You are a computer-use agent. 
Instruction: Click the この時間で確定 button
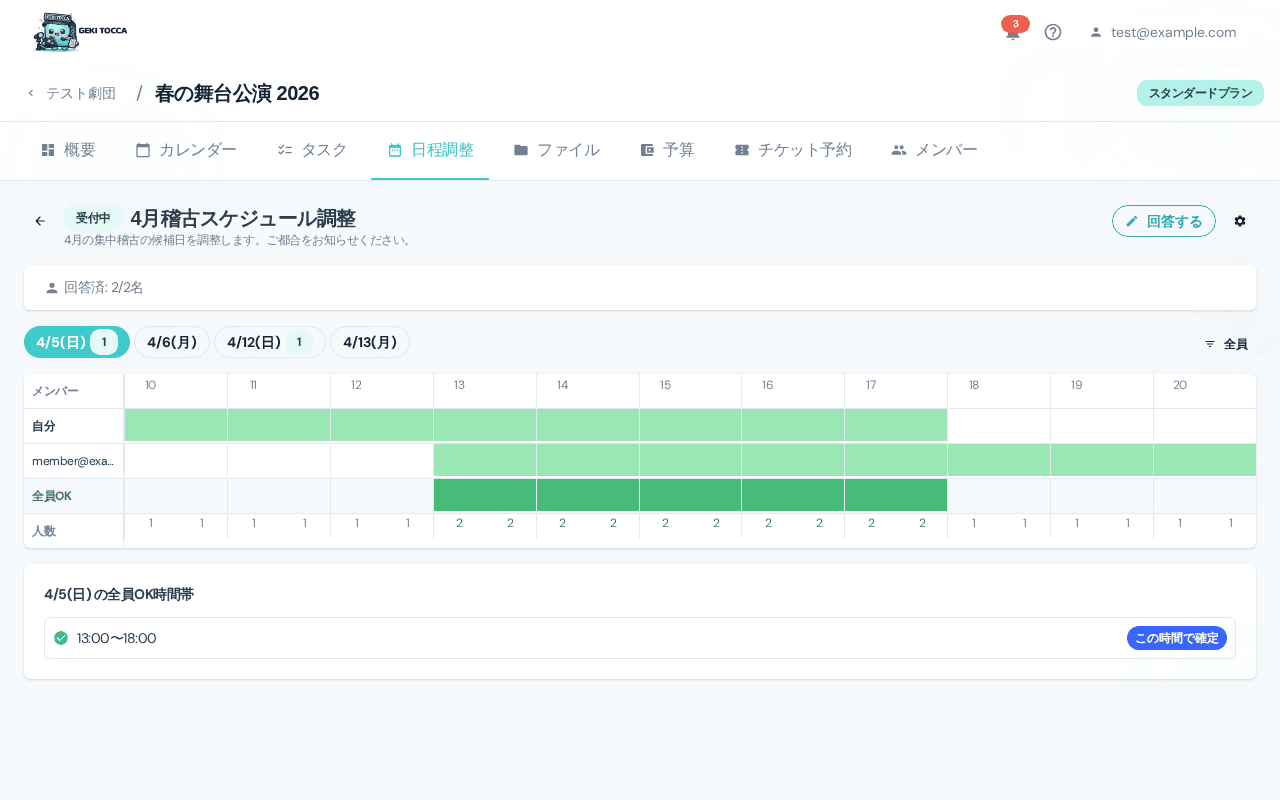(x=1176, y=638)
